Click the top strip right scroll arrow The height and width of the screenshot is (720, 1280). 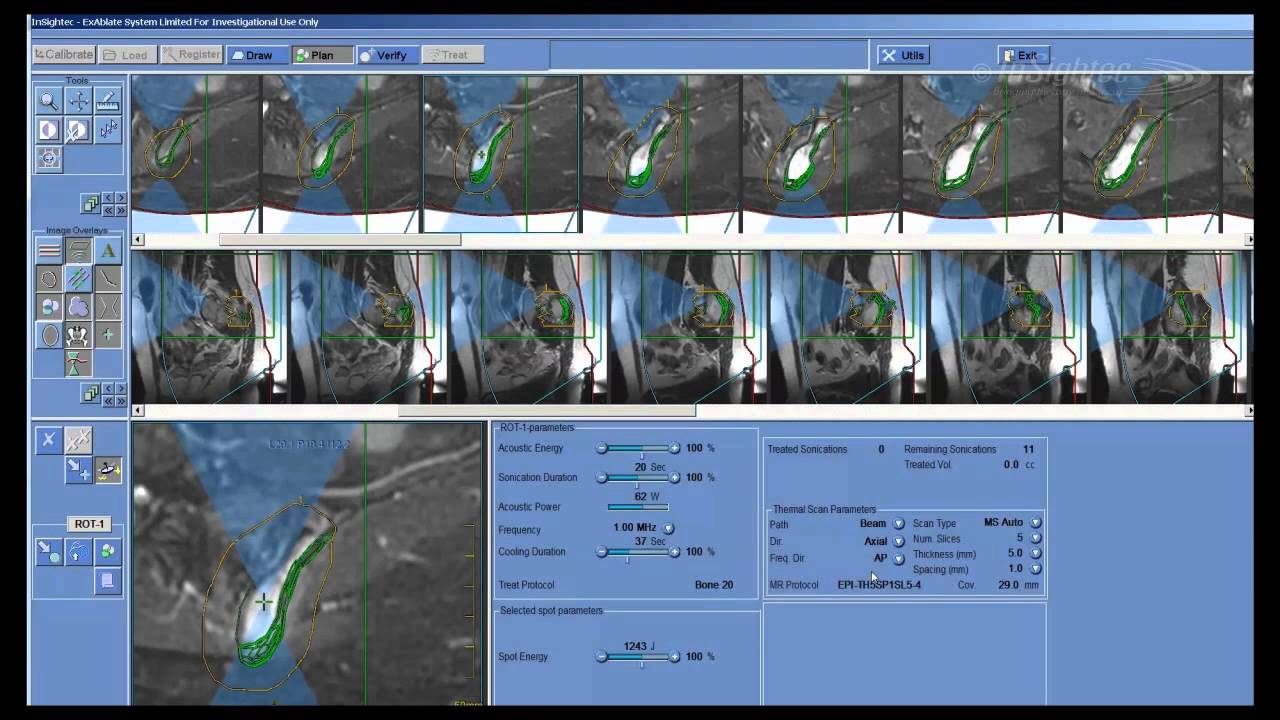[x=1249, y=239]
